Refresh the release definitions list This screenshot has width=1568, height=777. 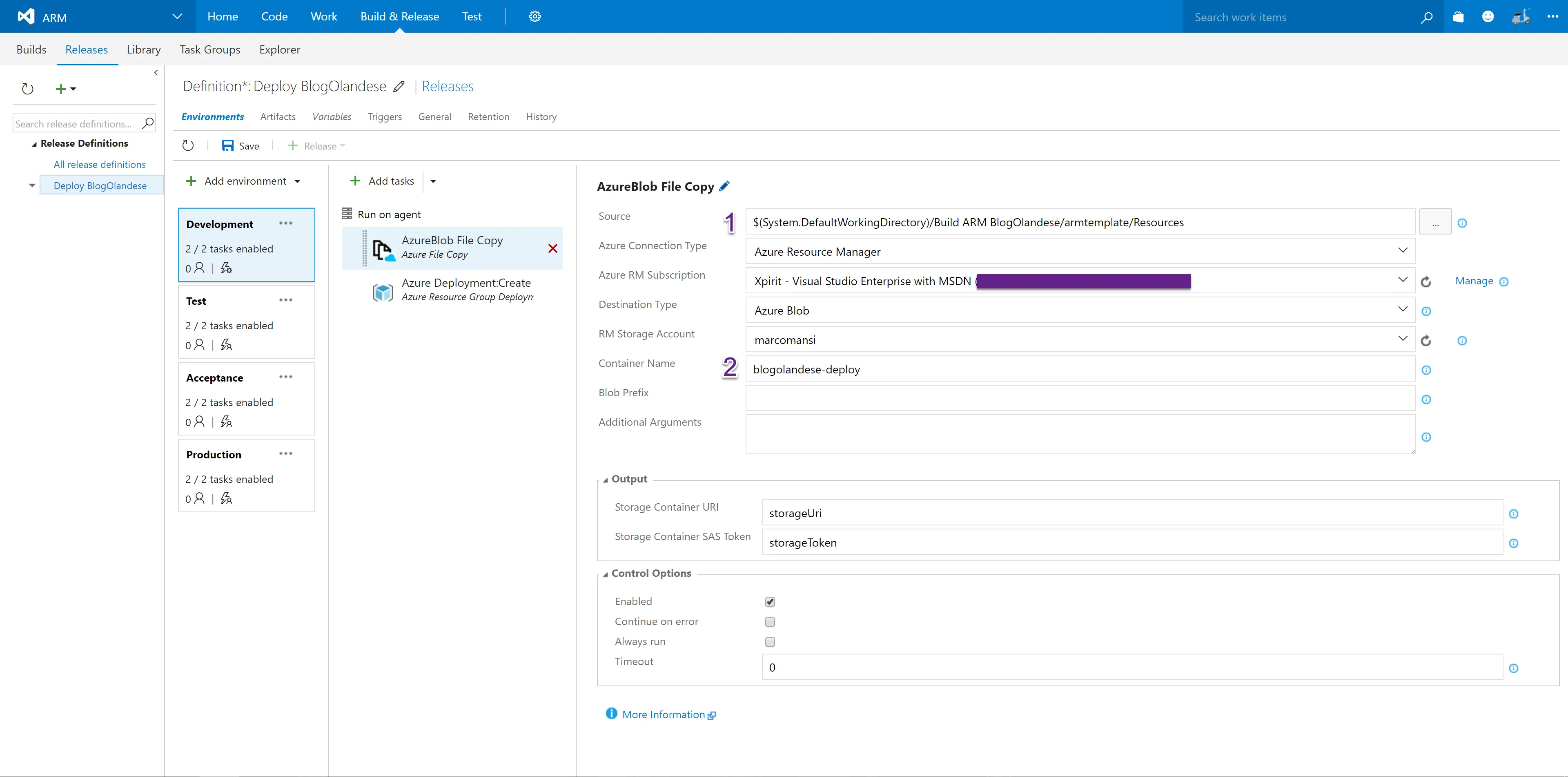point(27,89)
